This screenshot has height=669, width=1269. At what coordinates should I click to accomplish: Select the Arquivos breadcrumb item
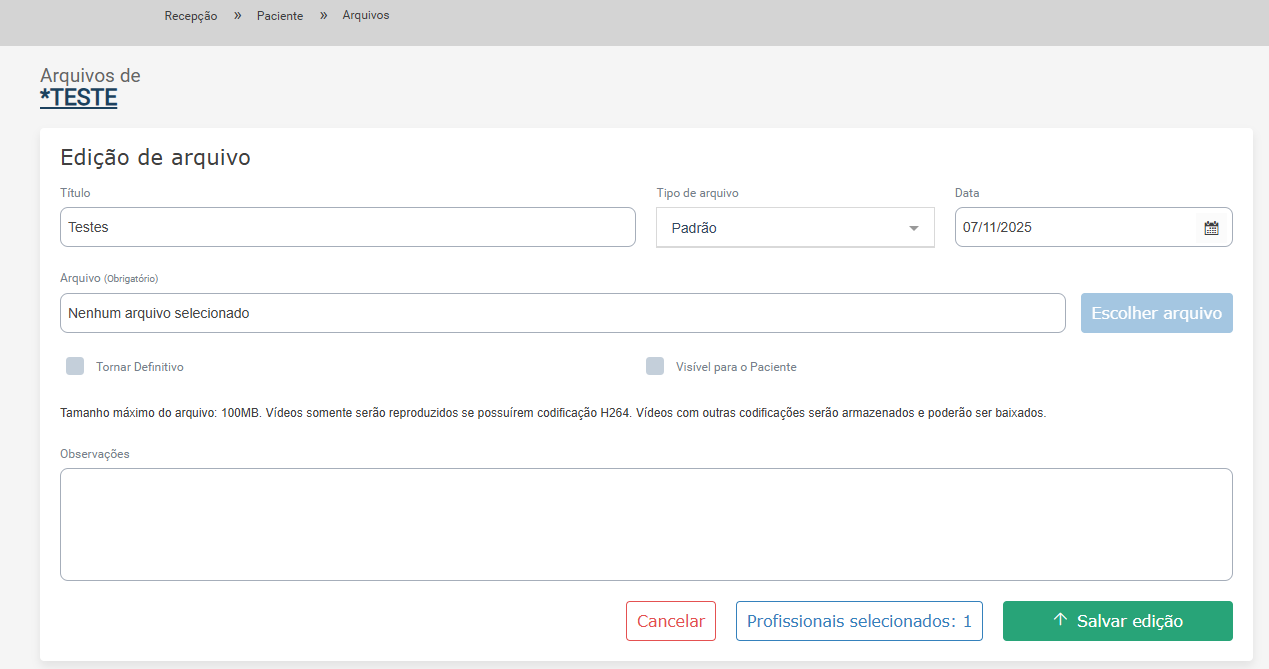[x=366, y=16]
